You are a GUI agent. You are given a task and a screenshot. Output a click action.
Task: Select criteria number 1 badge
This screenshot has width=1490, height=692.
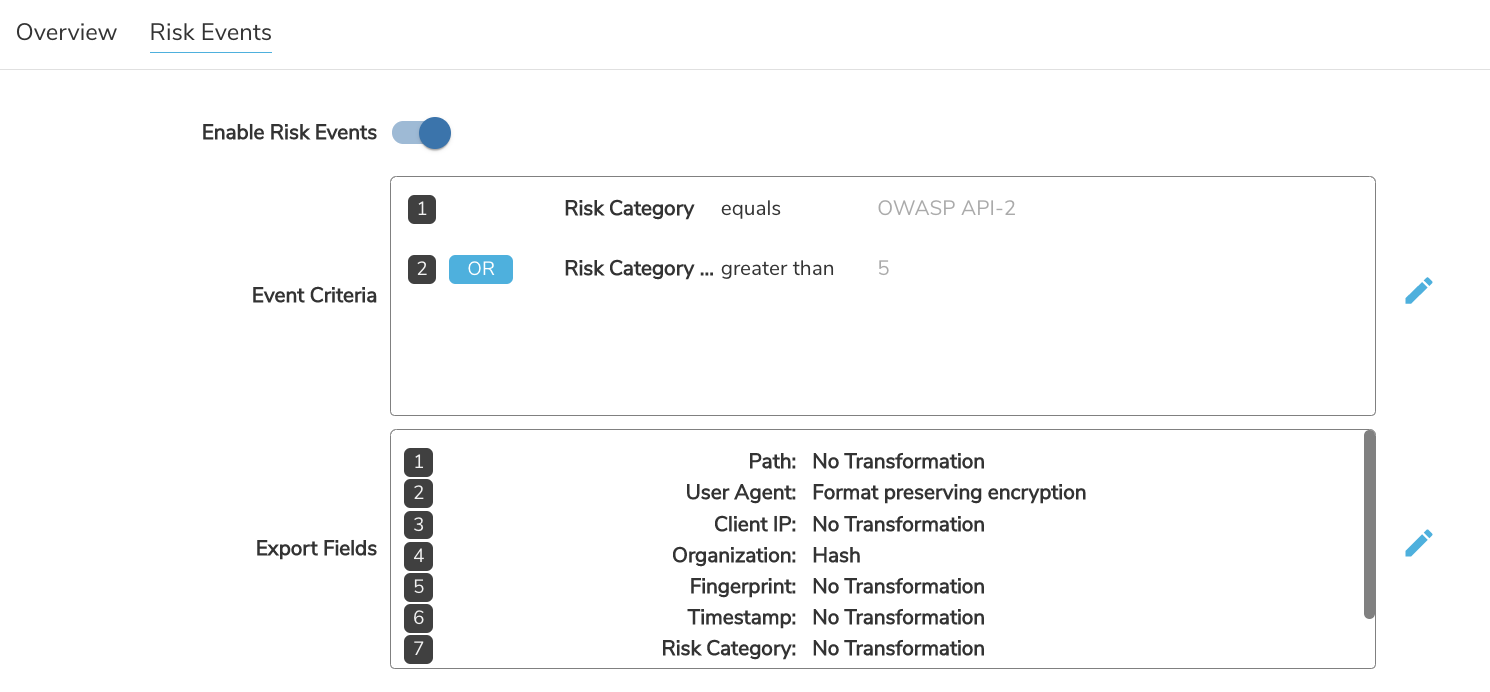pos(422,209)
